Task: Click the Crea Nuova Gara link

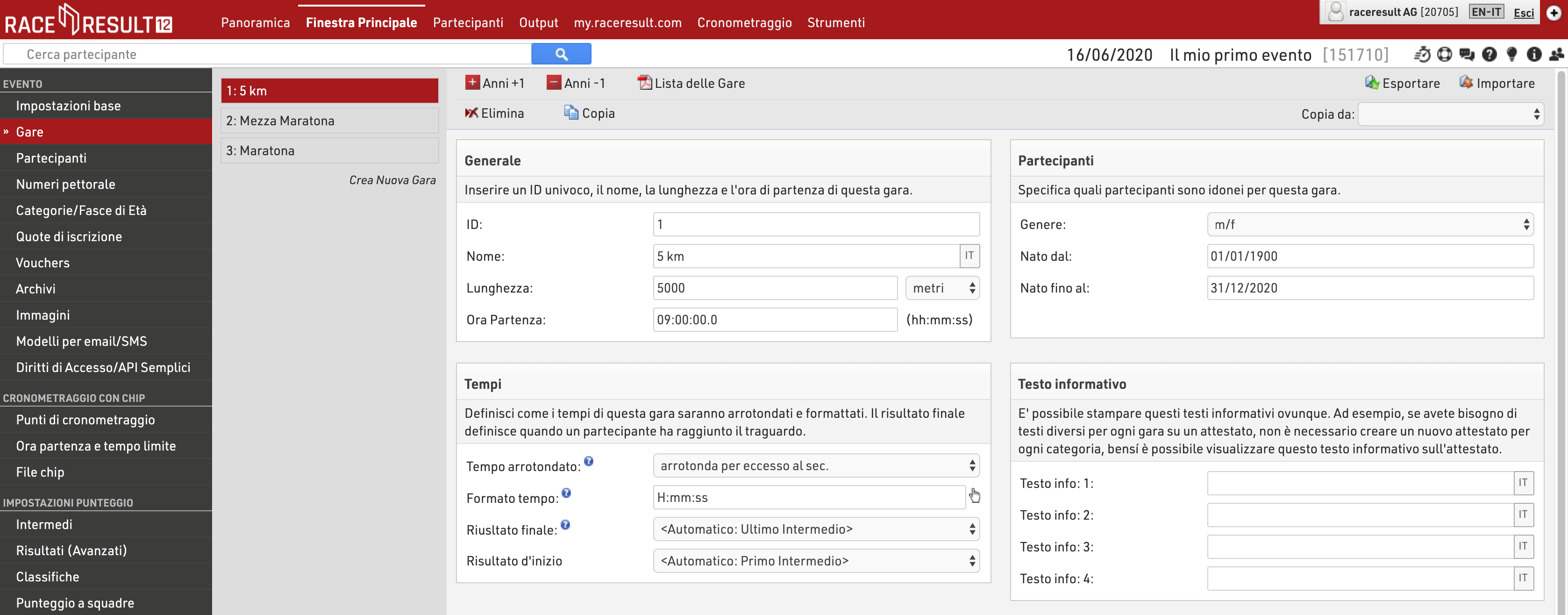Action: (x=392, y=180)
